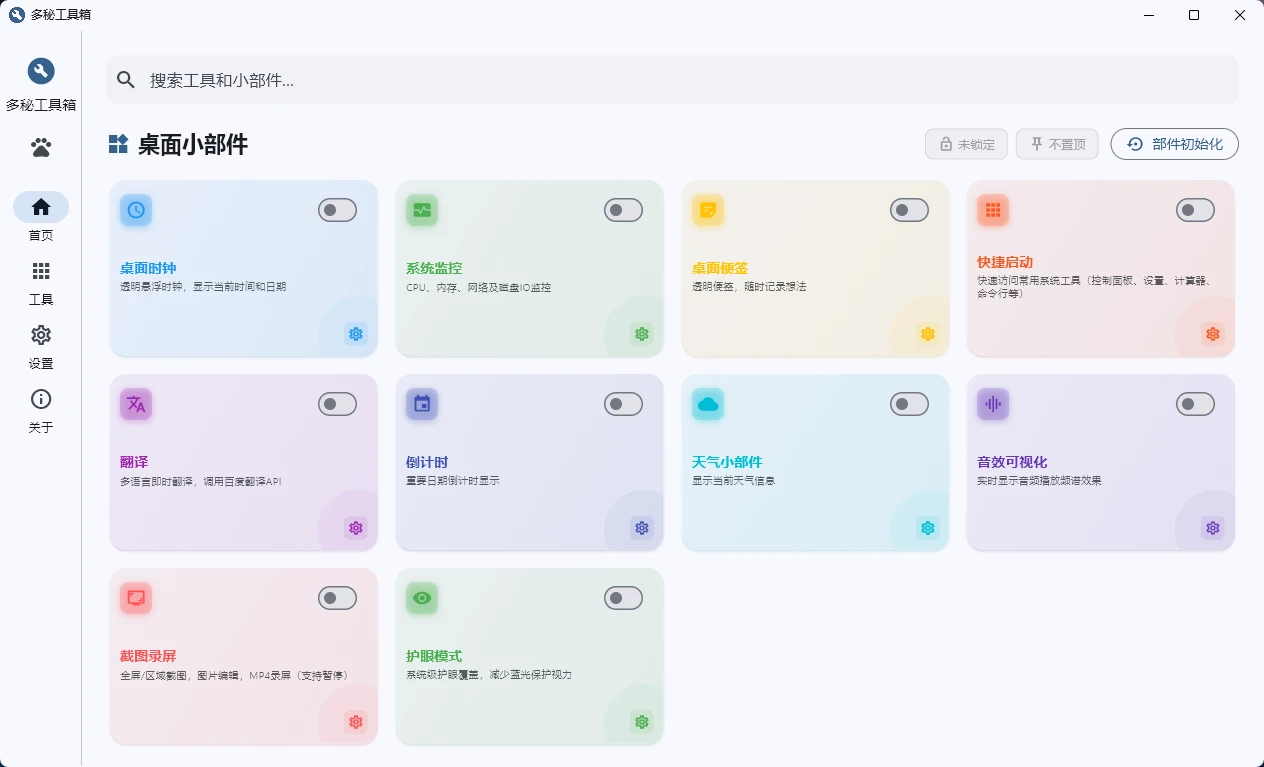Open 音效可视化 settings gear
This screenshot has height=767, width=1264.
click(1213, 528)
